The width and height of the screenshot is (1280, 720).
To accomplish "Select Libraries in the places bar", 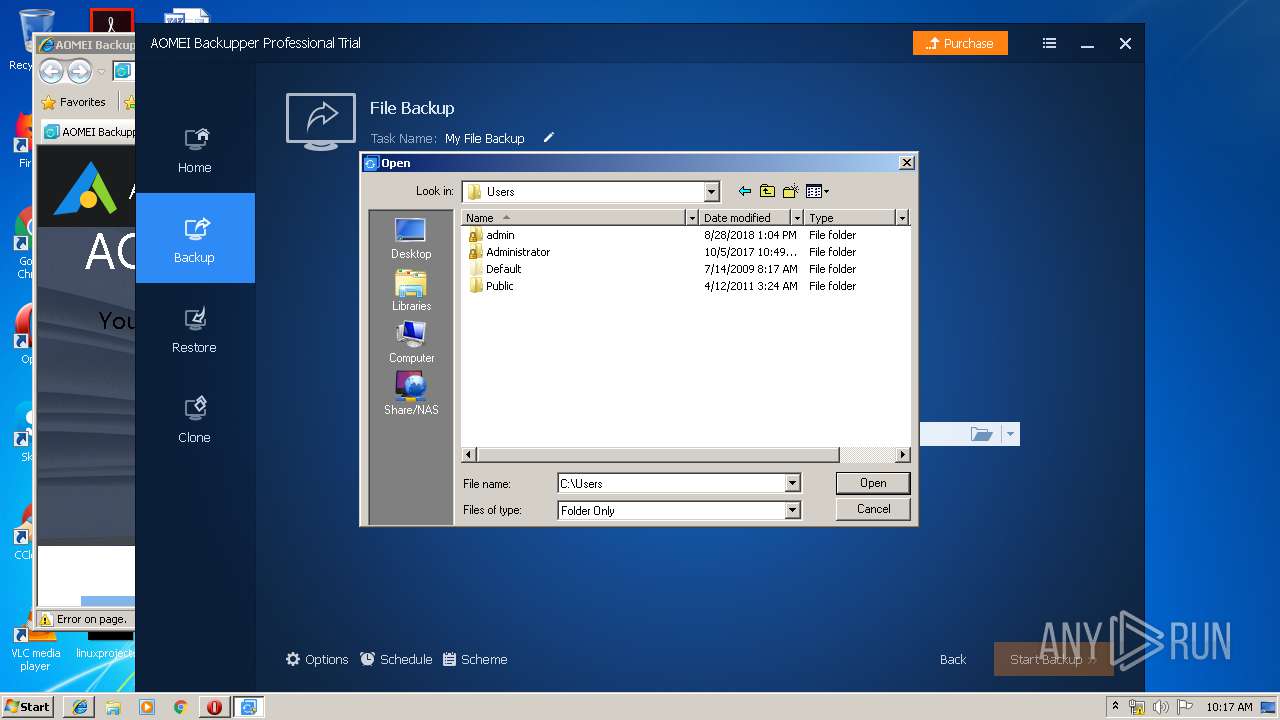I will 411,291.
